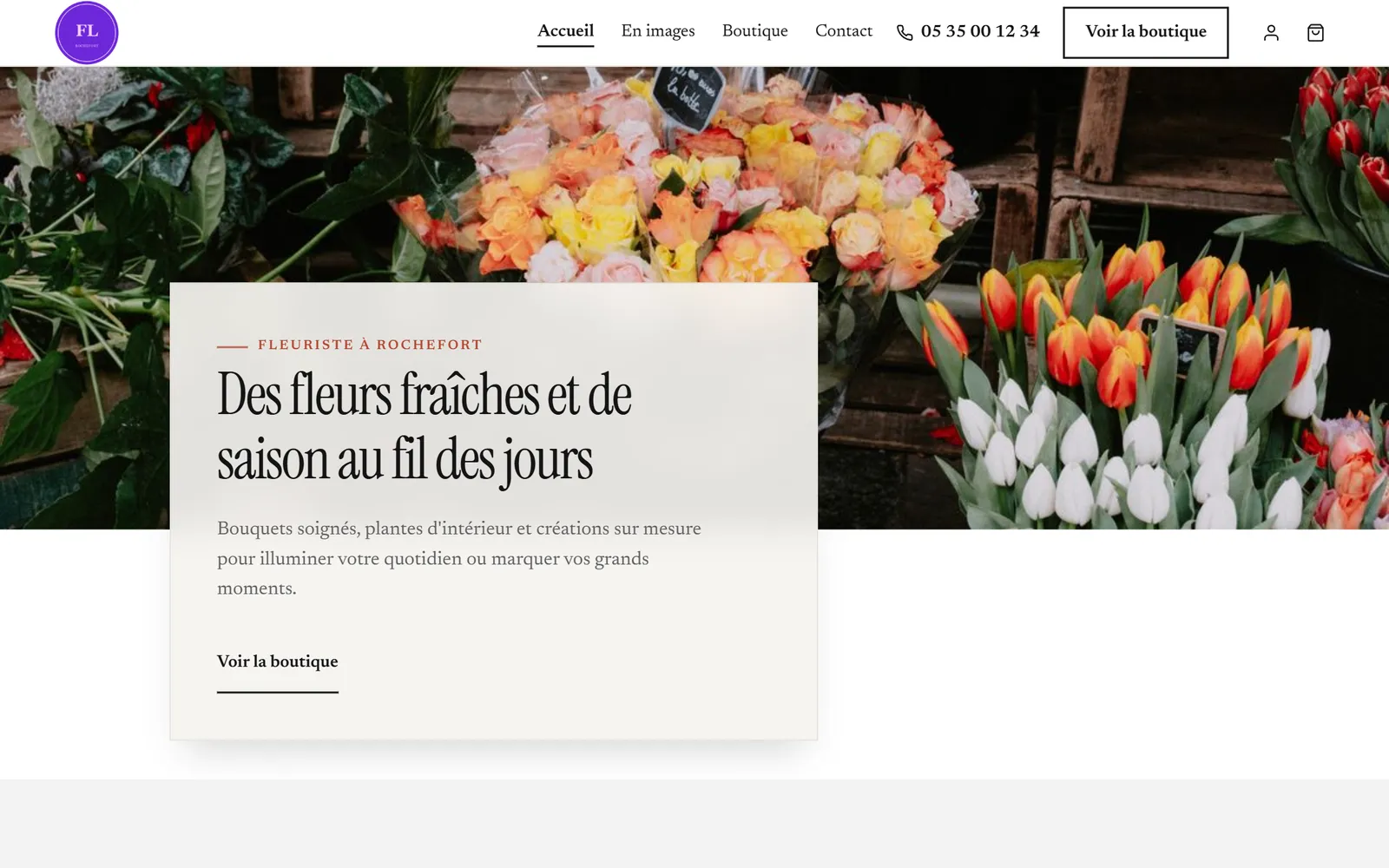Click the heading Des fleurs fraîches et de saison
Viewport: 1389px width, 868px height.
pyautogui.click(x=425, y=426)
